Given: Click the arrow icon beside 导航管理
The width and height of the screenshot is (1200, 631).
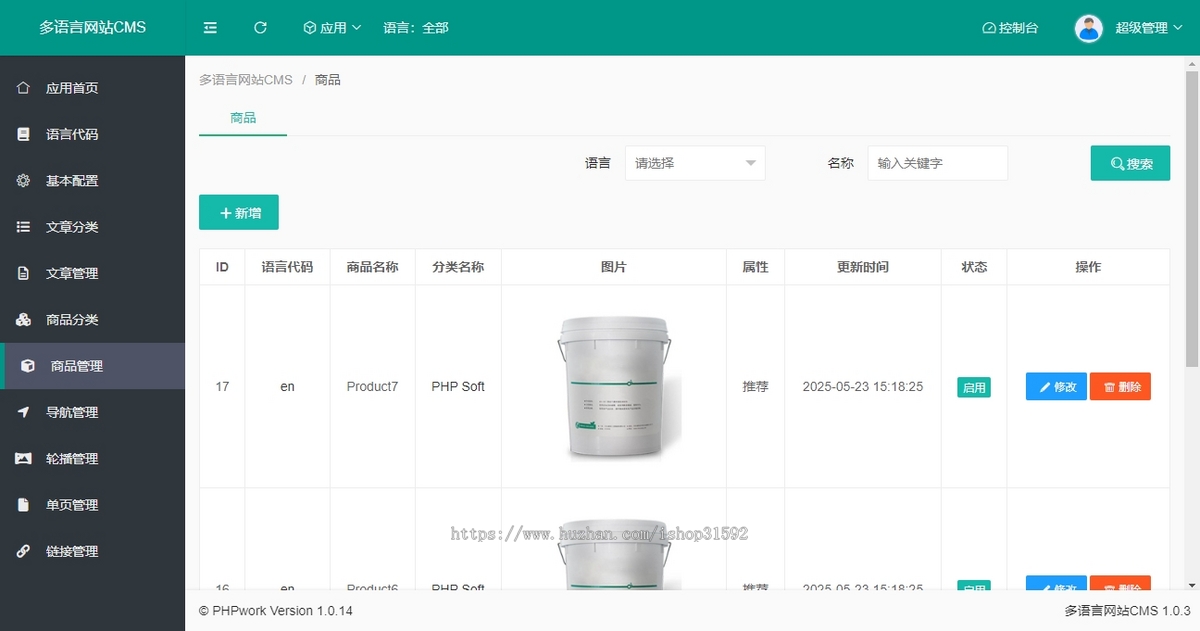Looking at the screenshot, I should (x=23, y=412).
